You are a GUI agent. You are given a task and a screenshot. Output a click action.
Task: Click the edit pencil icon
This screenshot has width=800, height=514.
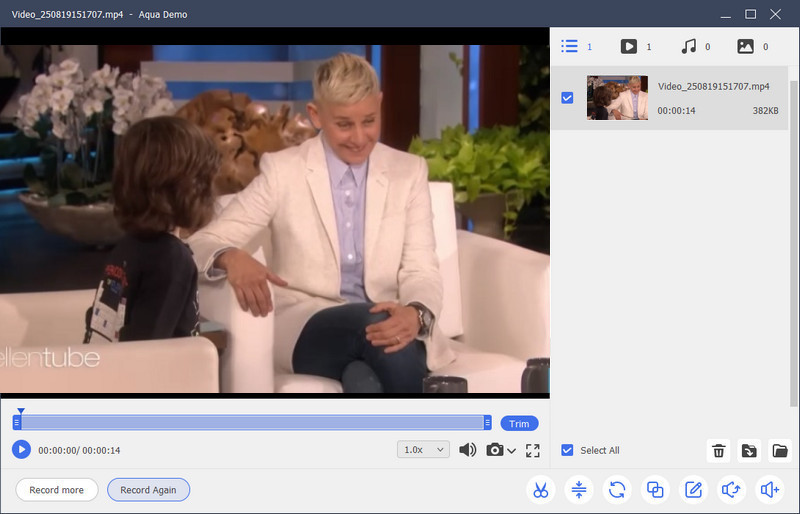coord(692,490)
